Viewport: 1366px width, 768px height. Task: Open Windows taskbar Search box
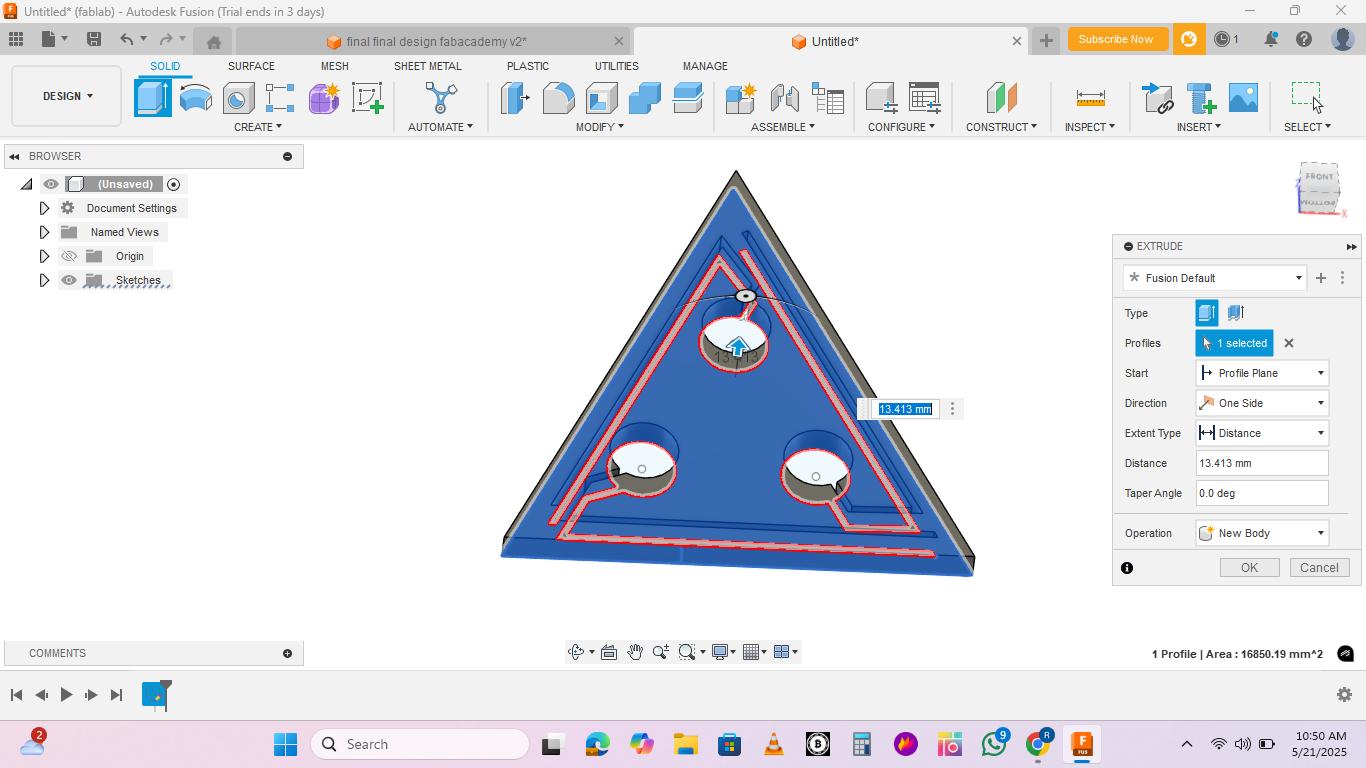tap(420, 744)
